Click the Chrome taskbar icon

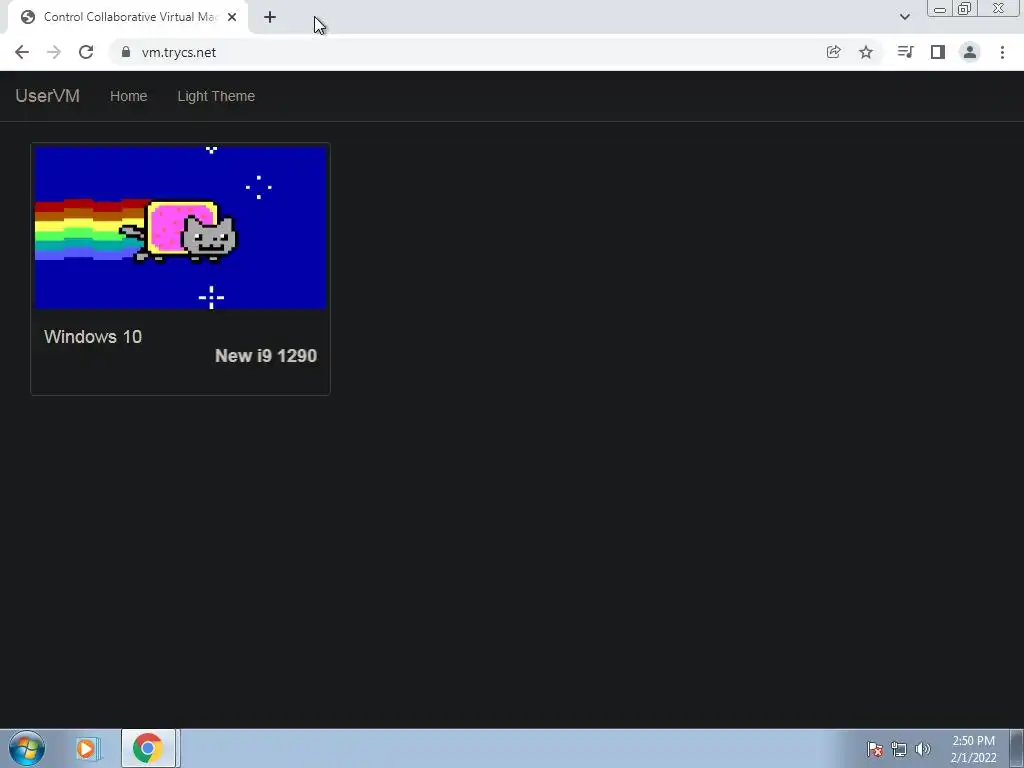click(148, 748)
